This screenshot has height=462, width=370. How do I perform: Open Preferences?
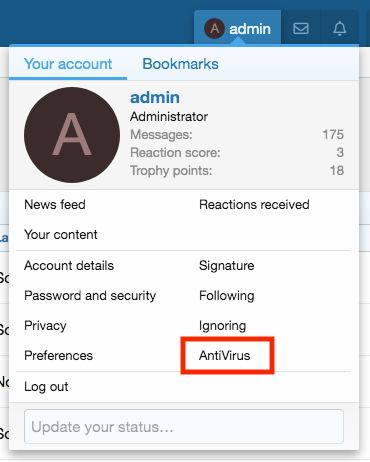58,356
